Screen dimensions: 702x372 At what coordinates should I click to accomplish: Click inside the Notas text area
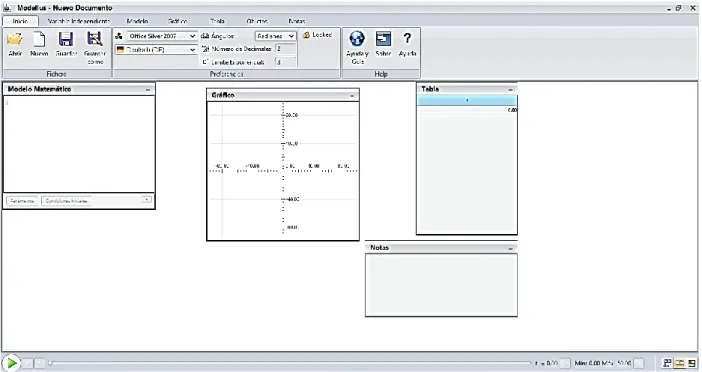441,285
